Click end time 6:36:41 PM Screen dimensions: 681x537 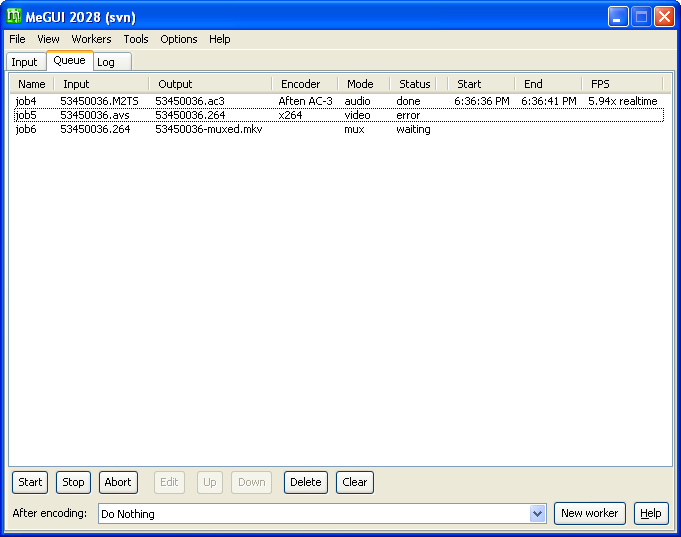(549, 101)
